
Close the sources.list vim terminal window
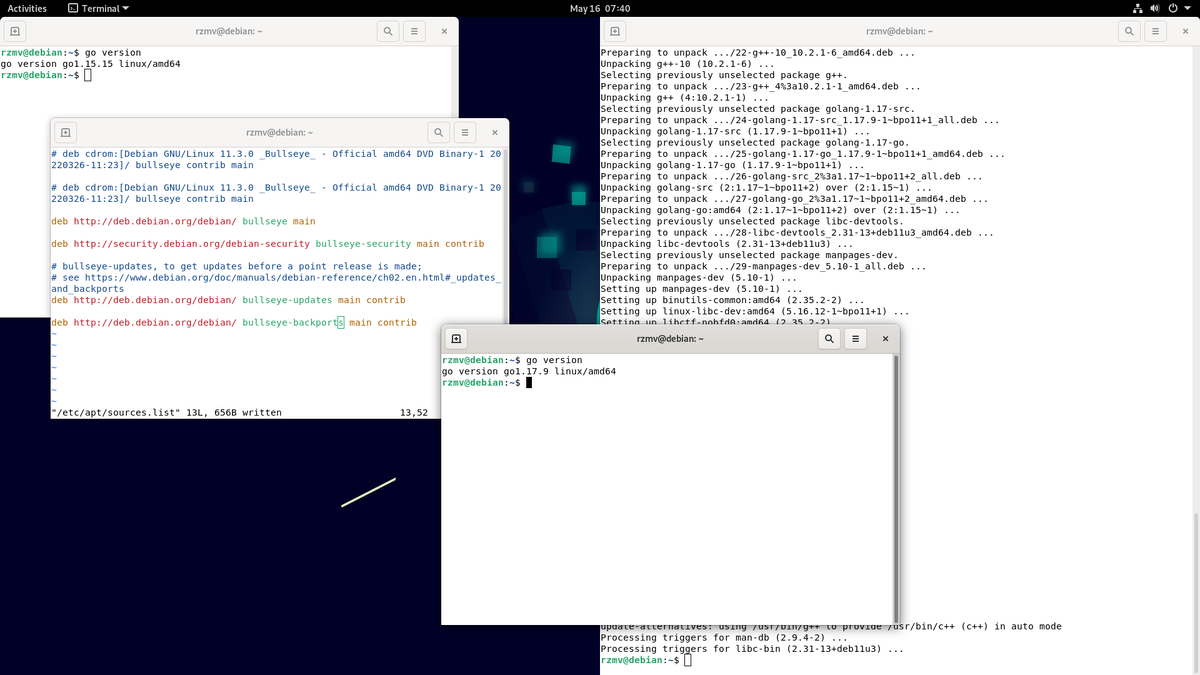click(x=494, y=132)
